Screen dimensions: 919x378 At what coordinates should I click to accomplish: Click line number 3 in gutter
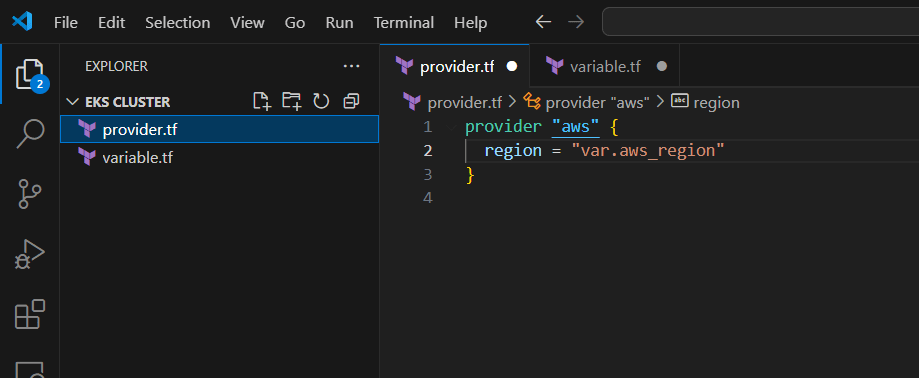(x=427, y=175)
